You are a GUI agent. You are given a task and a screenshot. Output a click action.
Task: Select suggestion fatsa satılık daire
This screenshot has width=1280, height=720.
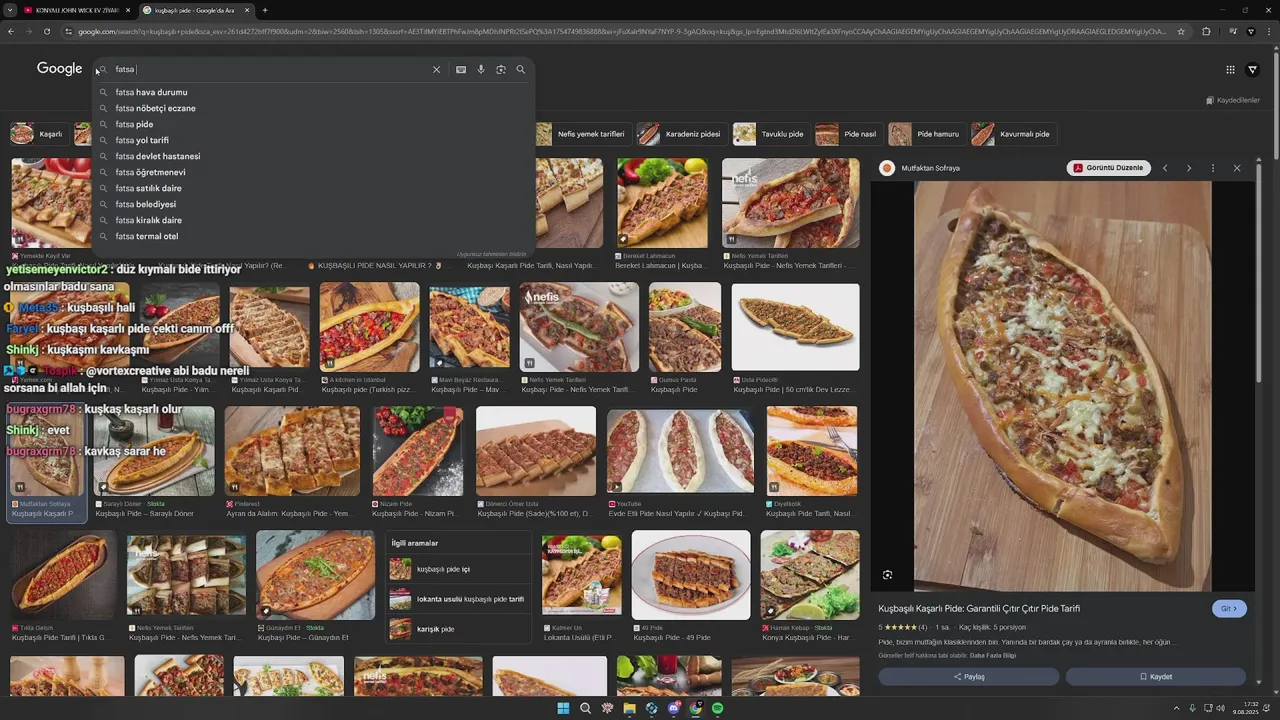pyautogui.click(x=315, y=188)
